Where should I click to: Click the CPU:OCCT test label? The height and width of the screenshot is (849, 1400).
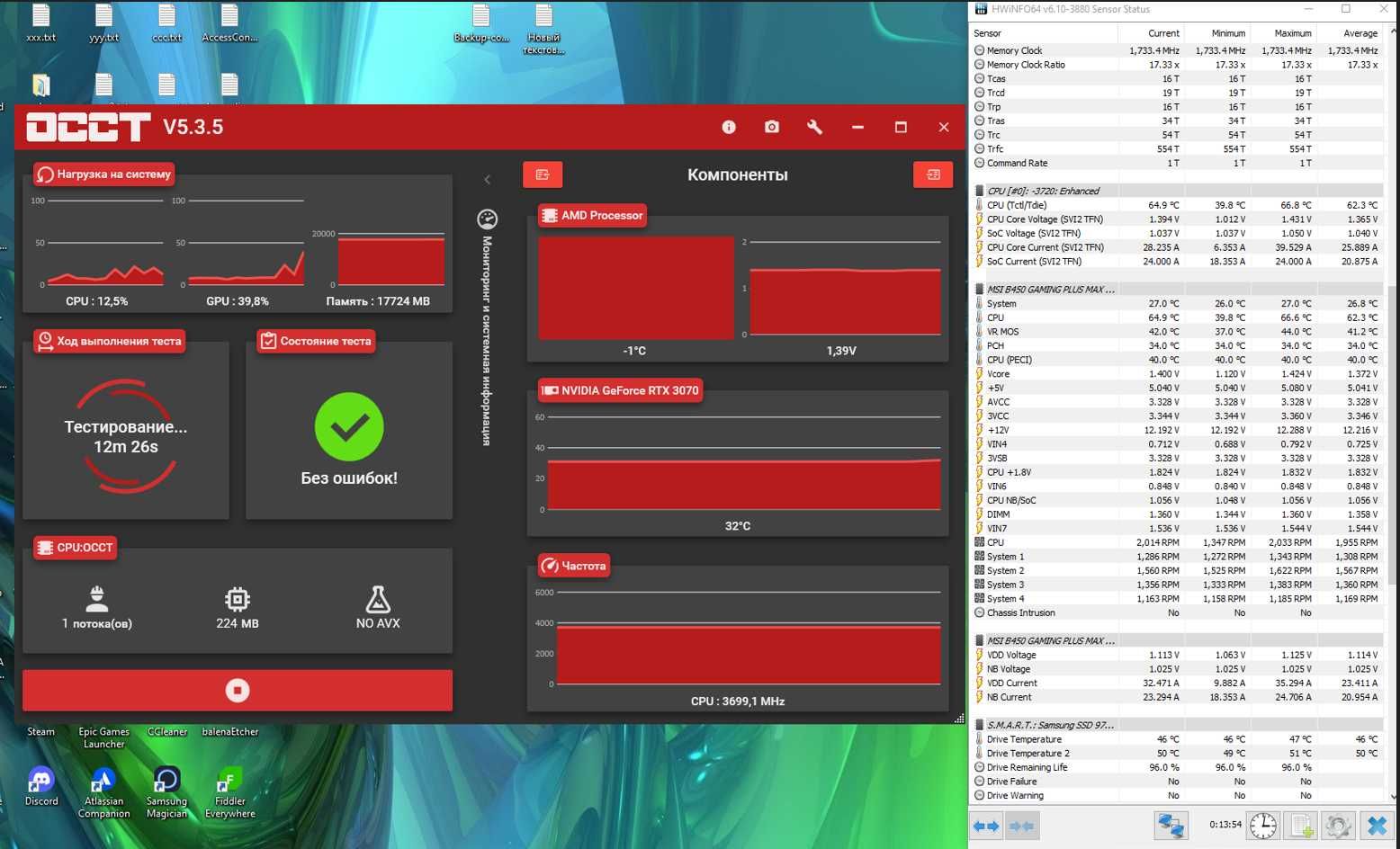click(x=76, y=548)
